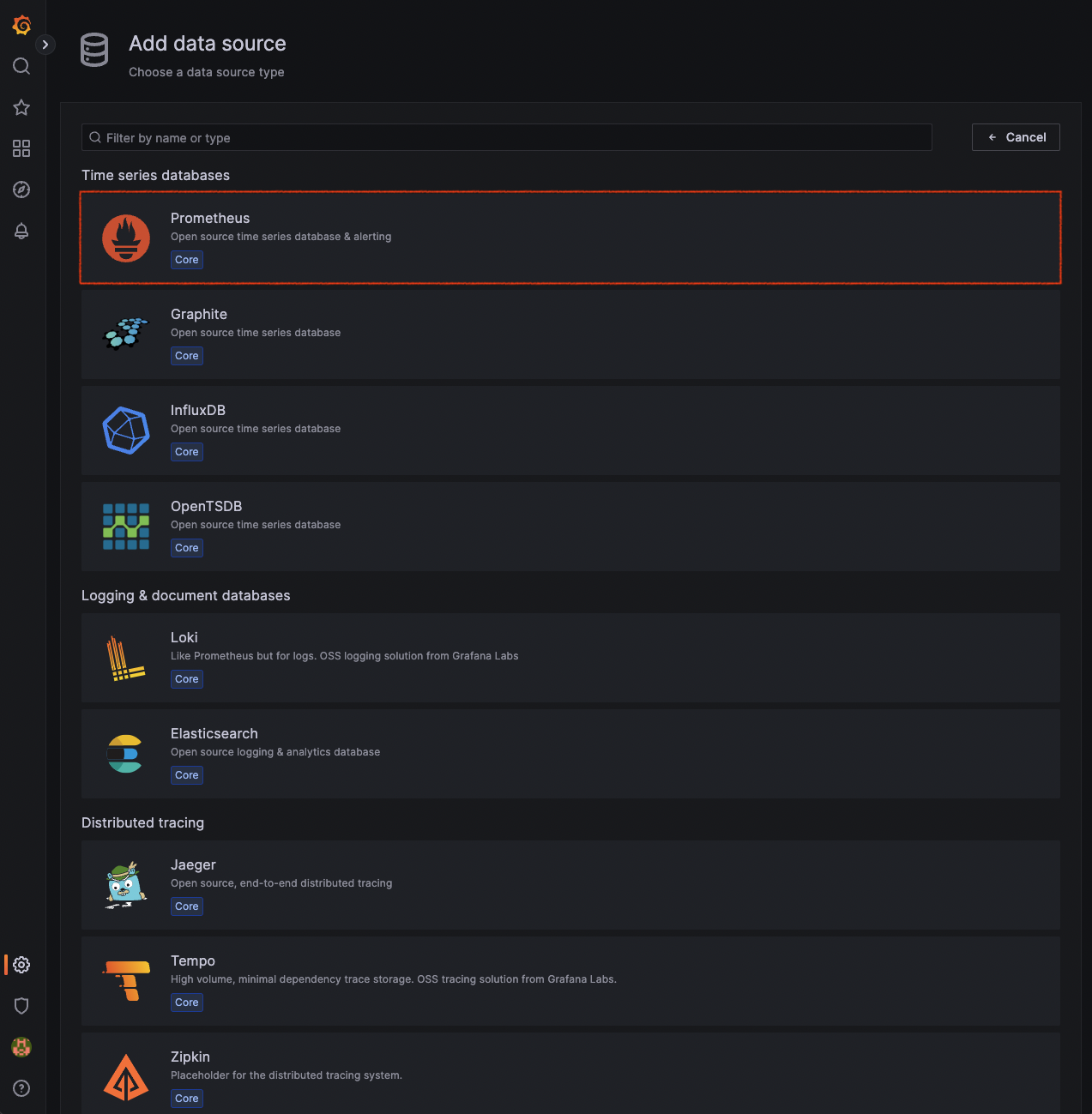Select the Prometheus data source title
1092x1114 pixels.
point(210,218)
